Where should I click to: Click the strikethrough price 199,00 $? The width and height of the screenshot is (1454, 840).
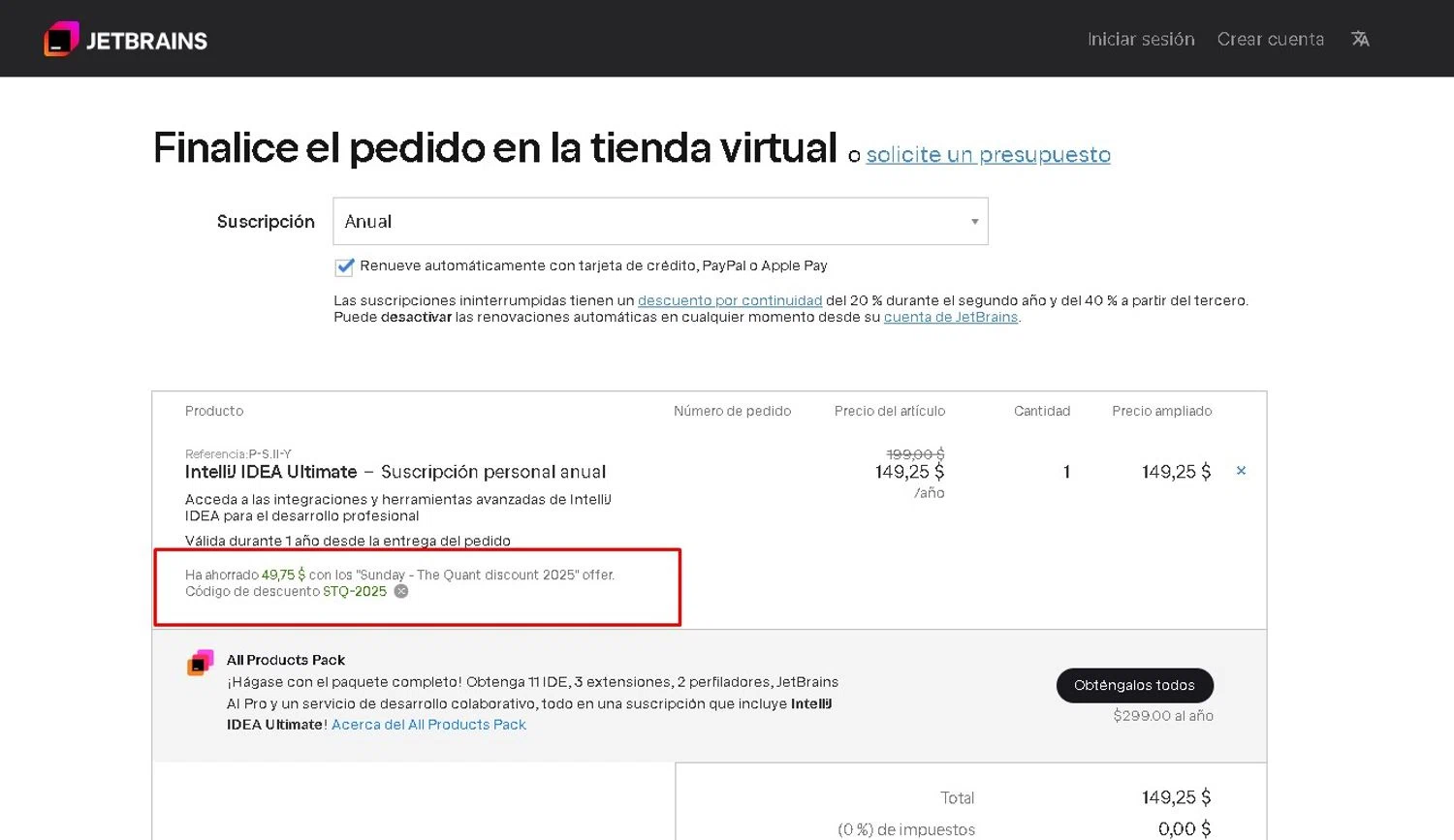[915, 454]
